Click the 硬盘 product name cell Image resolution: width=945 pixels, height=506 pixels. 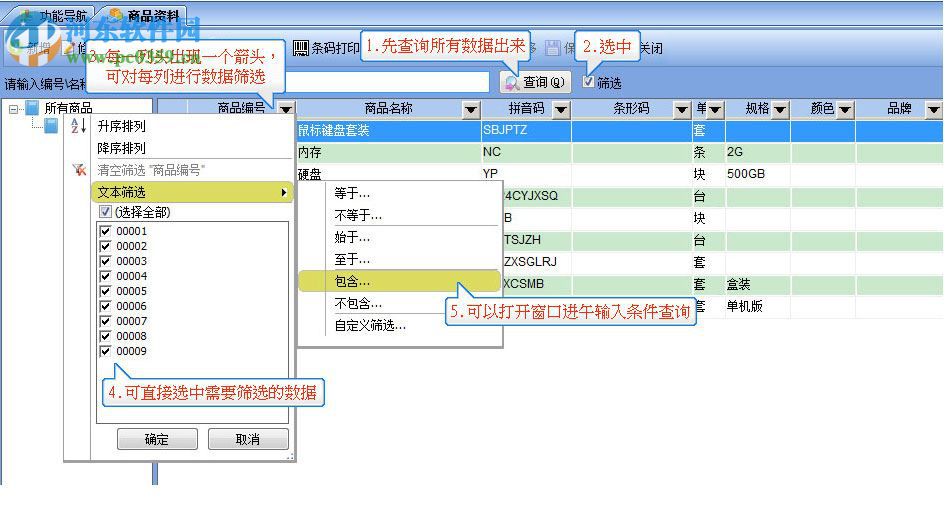pos(388,175)
